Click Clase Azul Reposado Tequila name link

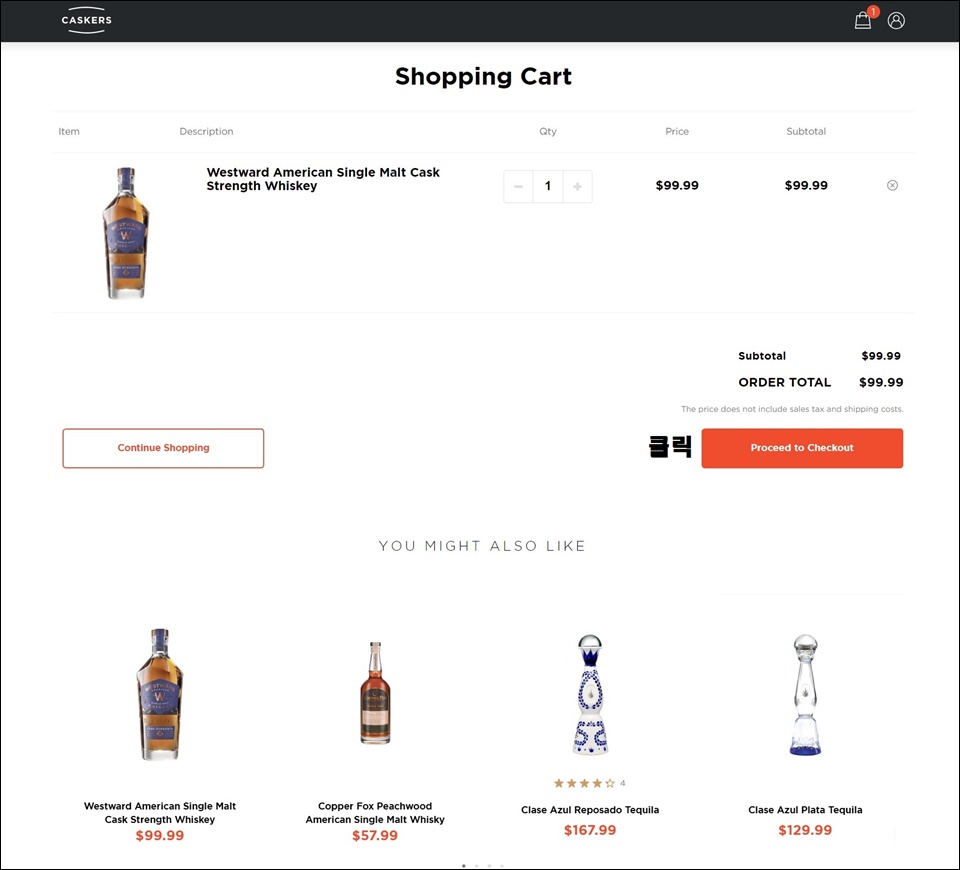590,810
